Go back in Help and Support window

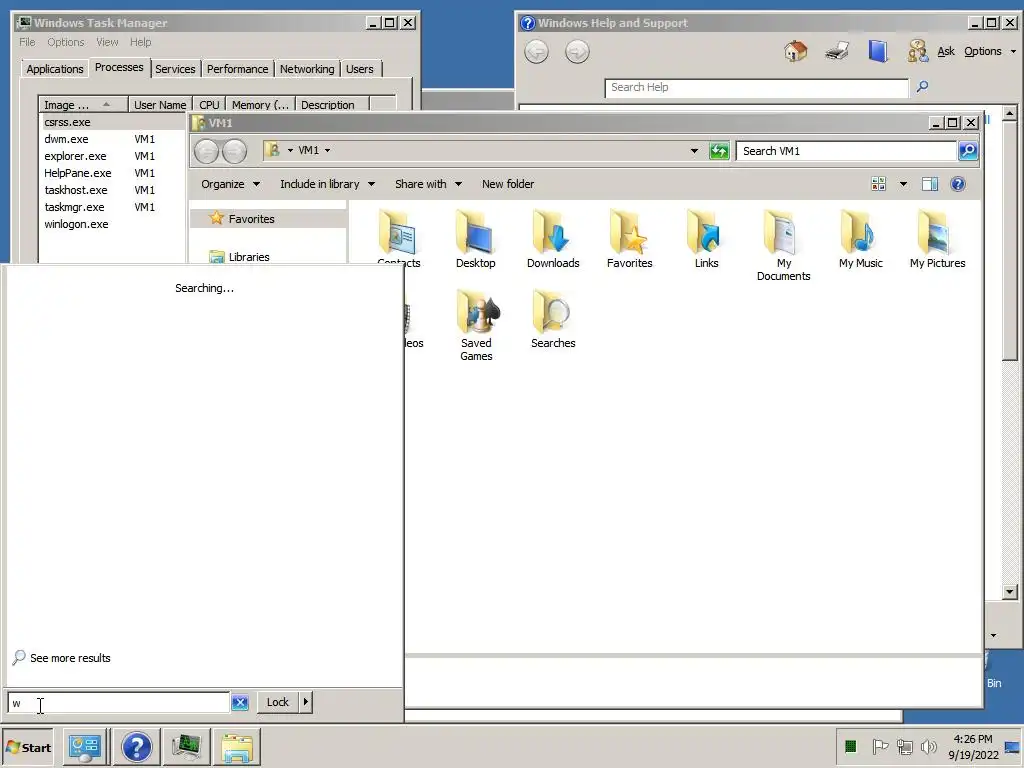coord(536,52)
